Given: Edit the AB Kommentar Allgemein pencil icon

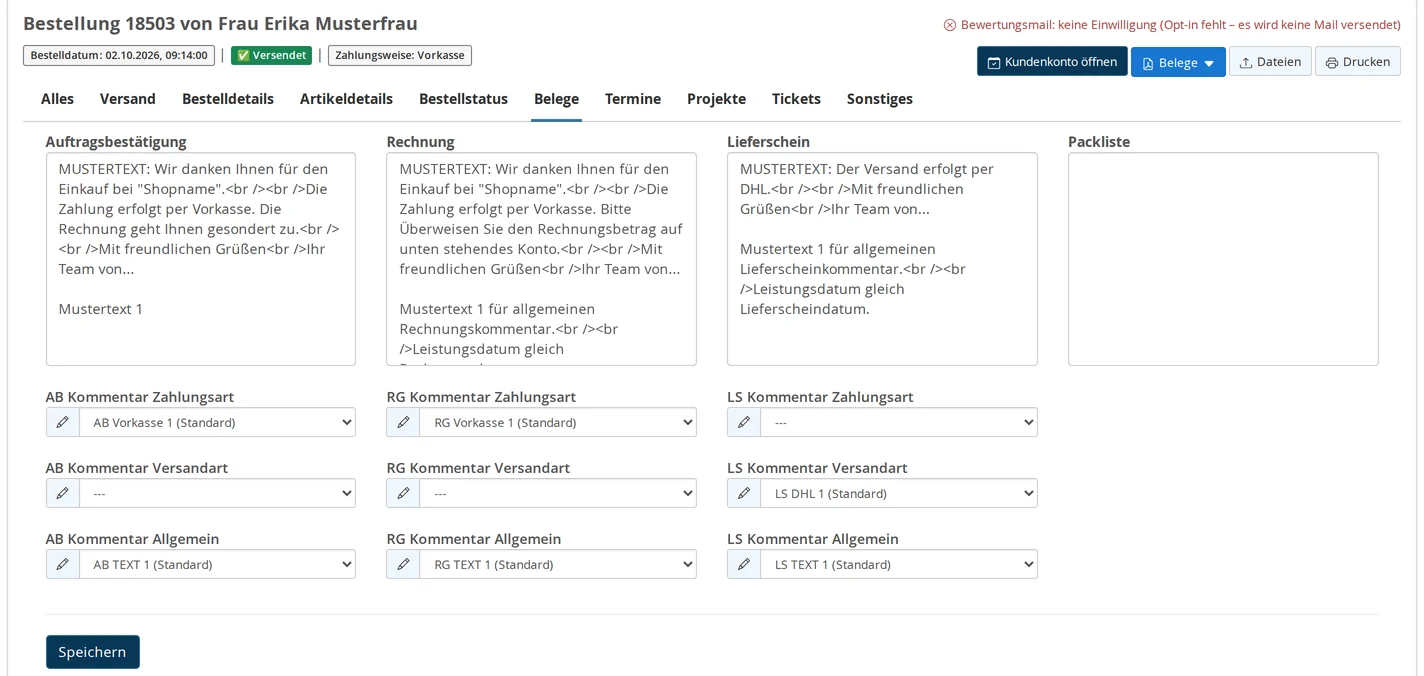Looking at the screenshot, I should coord(62,564).
